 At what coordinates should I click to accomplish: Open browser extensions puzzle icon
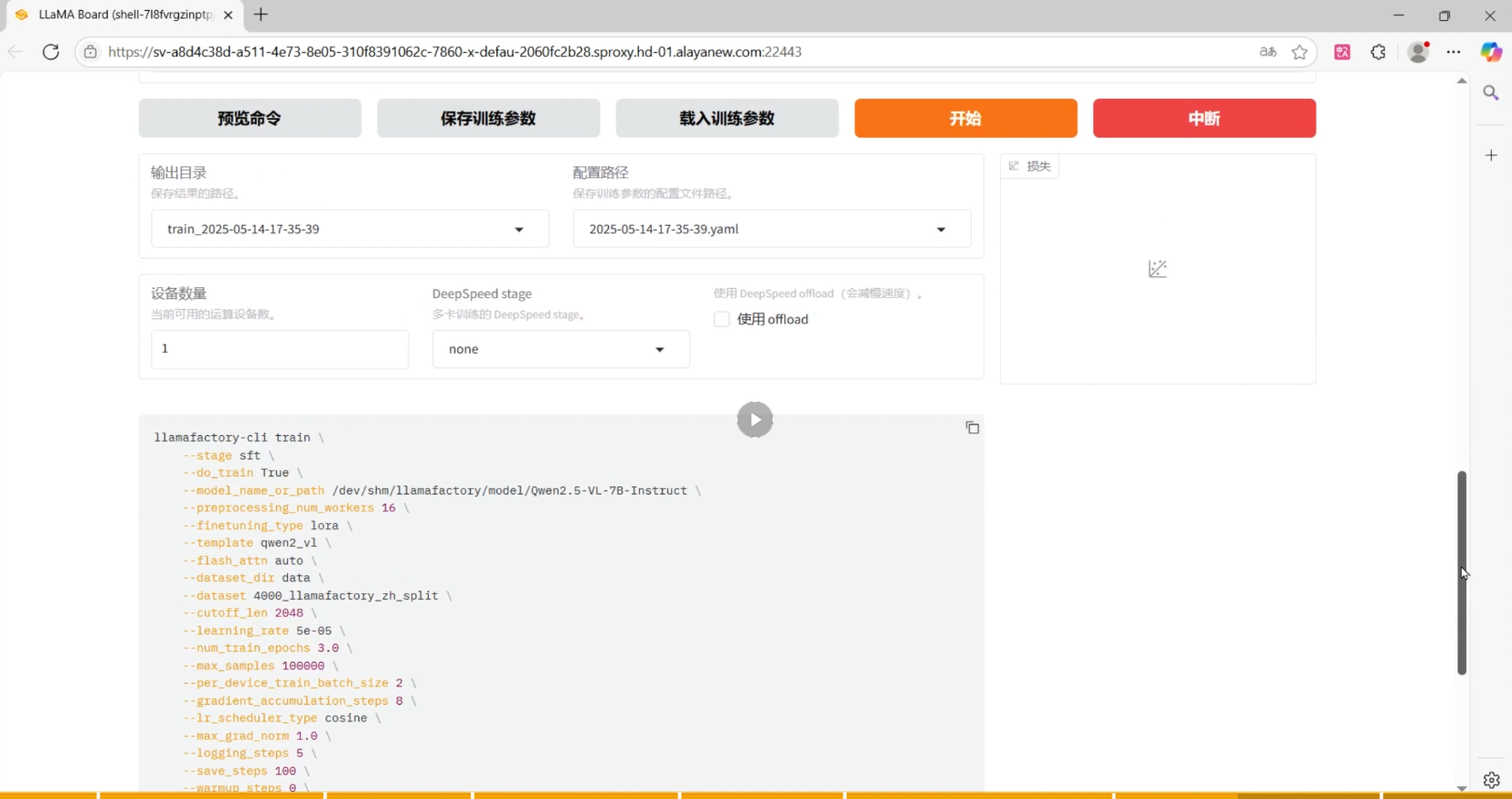click(x=1379, y=52)
